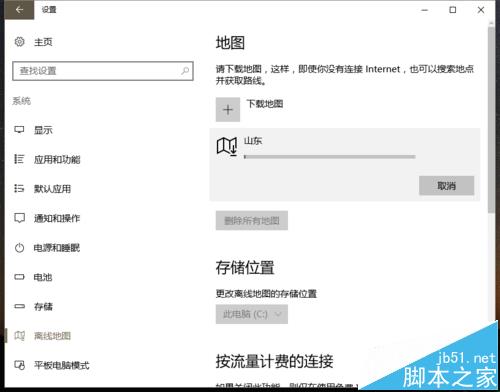Select Notifications and actions icon
The width and height of the screenshot is (500, 392).
pyautogui.click(x=19, y=218)
